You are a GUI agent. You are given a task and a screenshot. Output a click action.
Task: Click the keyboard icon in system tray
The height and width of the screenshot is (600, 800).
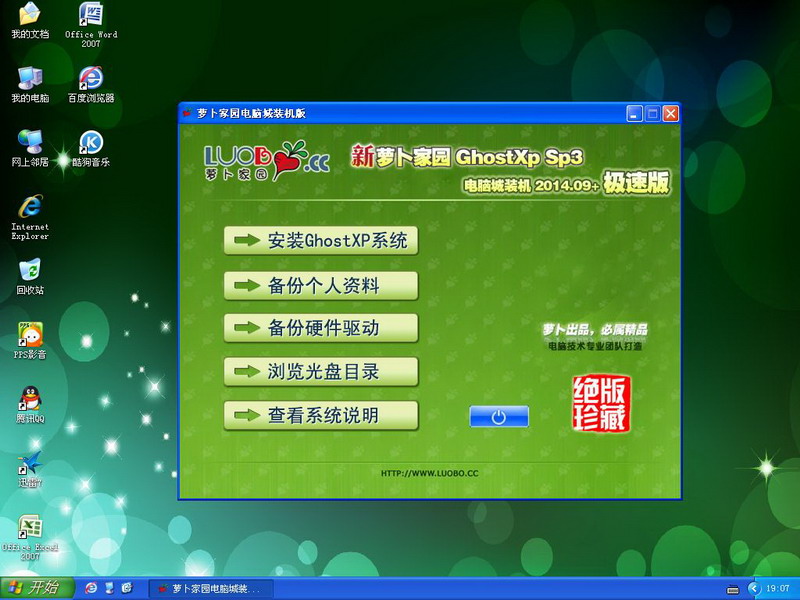[x=733, y=589]
